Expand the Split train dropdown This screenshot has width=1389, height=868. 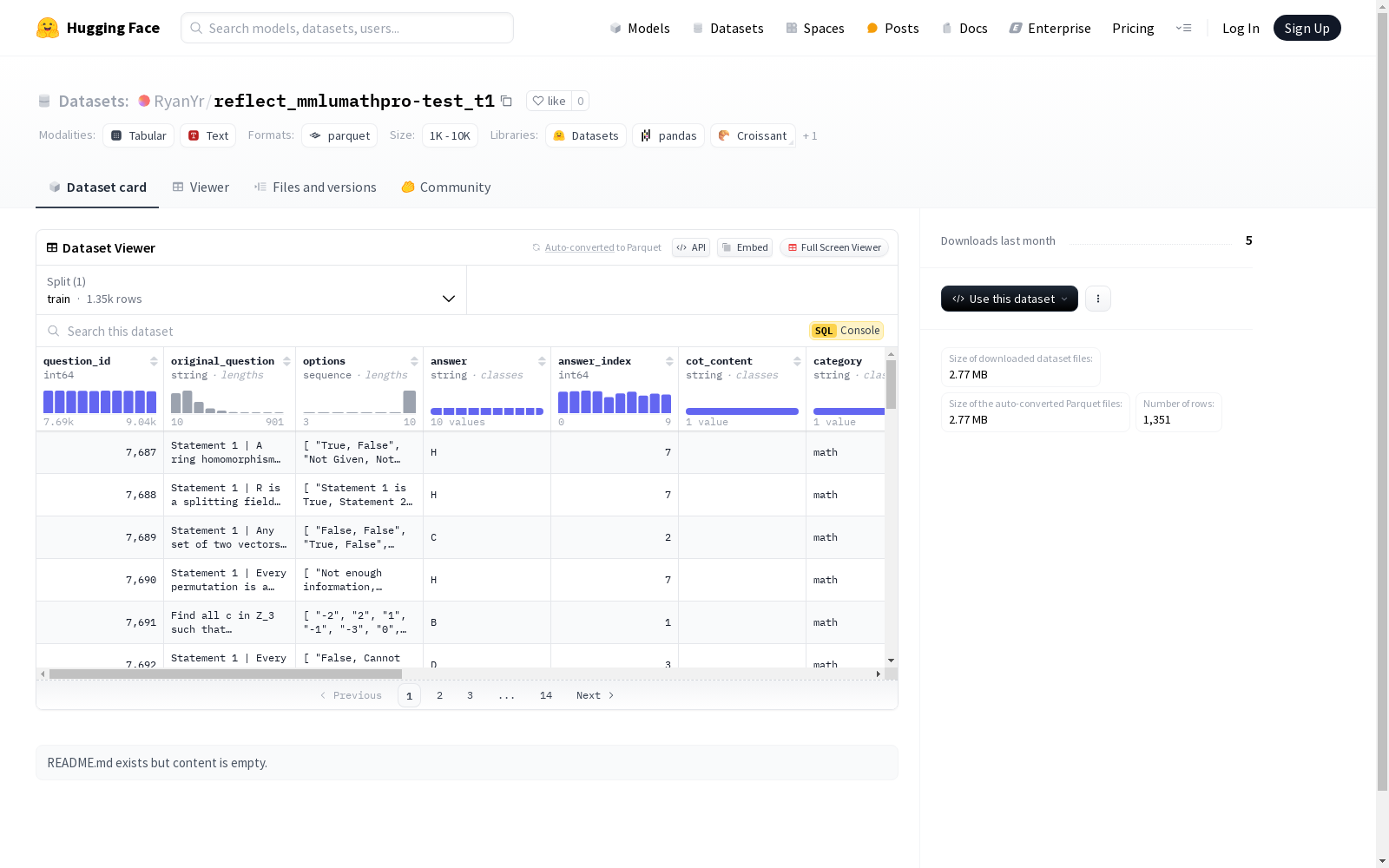pyautogui.click(x=252, y=290)
